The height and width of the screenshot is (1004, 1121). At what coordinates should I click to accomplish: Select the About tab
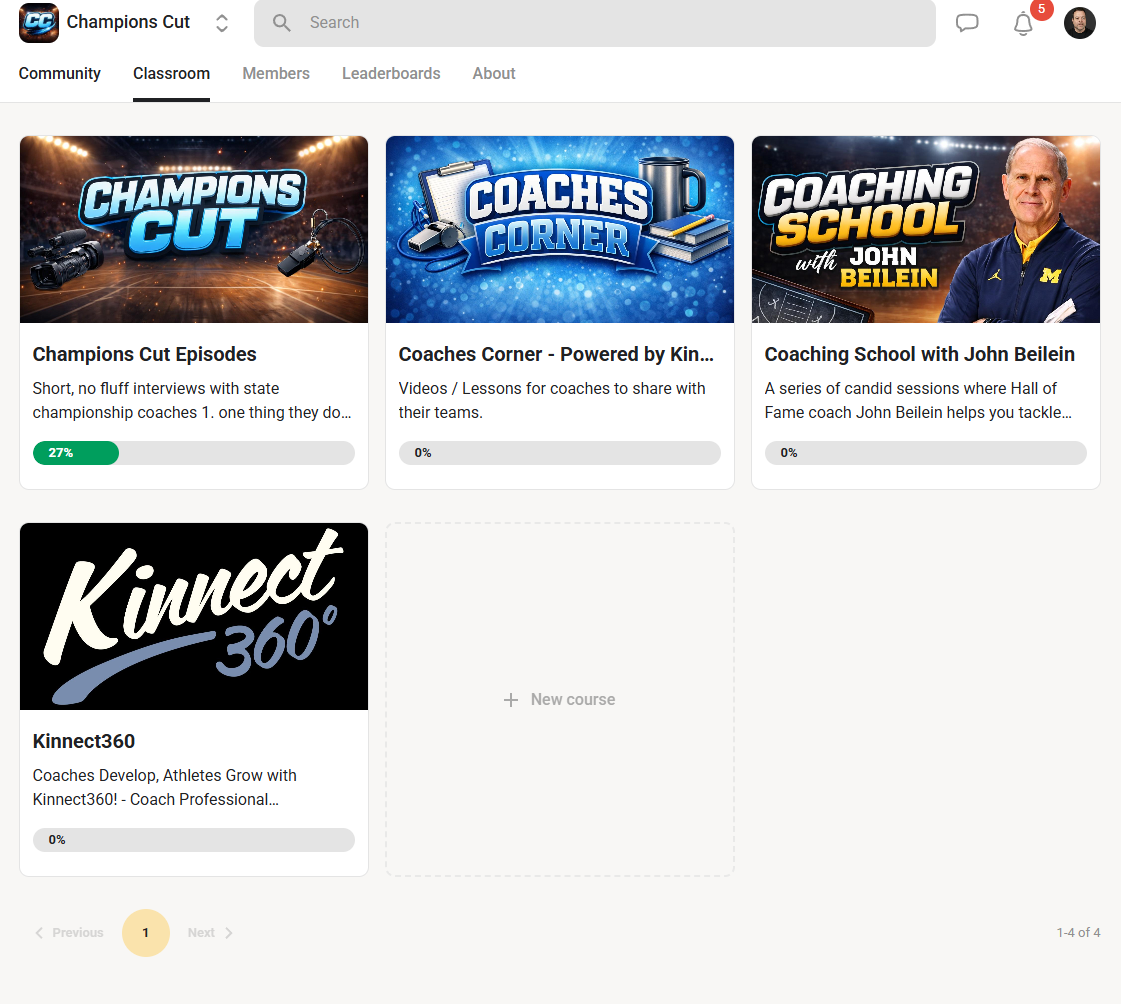pyautogui.click(x=494, y=74)
